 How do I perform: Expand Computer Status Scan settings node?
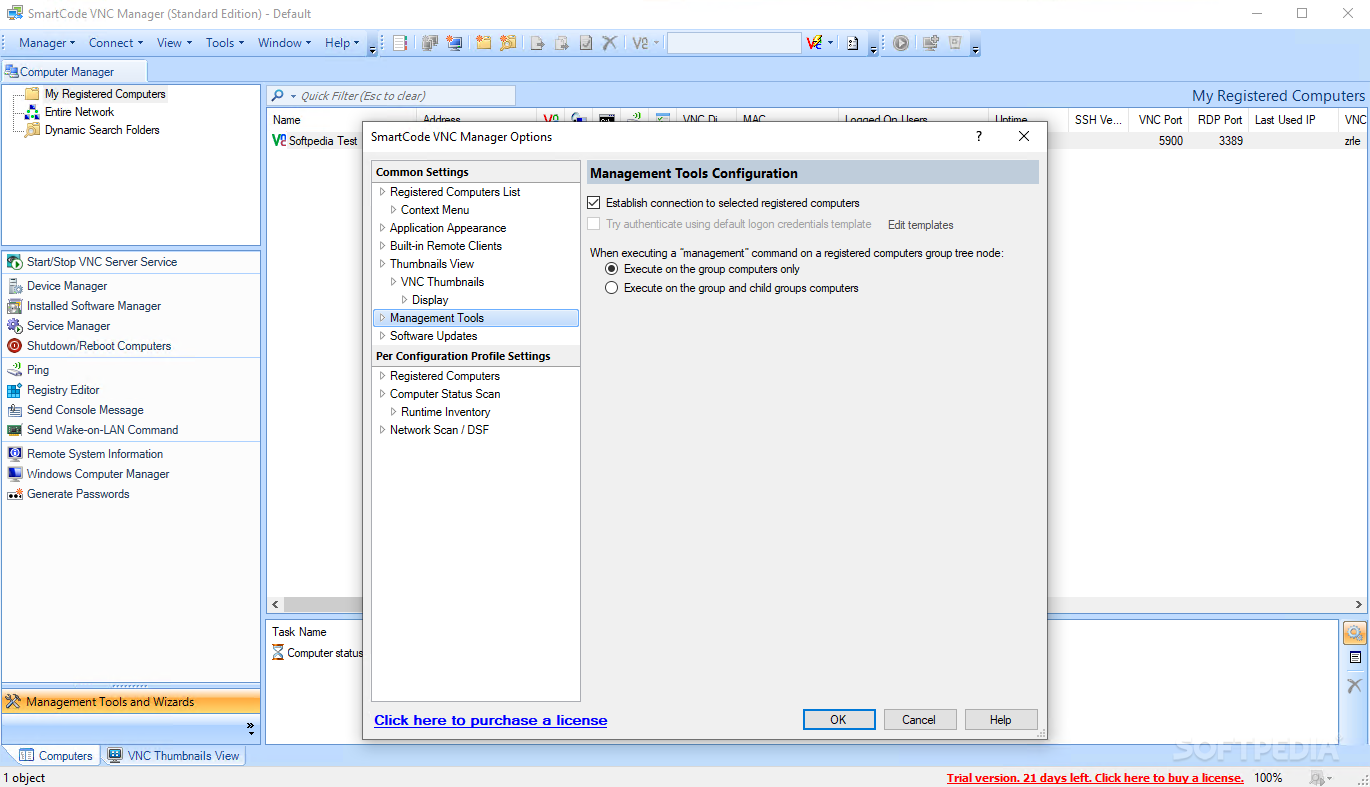(382, 394)
